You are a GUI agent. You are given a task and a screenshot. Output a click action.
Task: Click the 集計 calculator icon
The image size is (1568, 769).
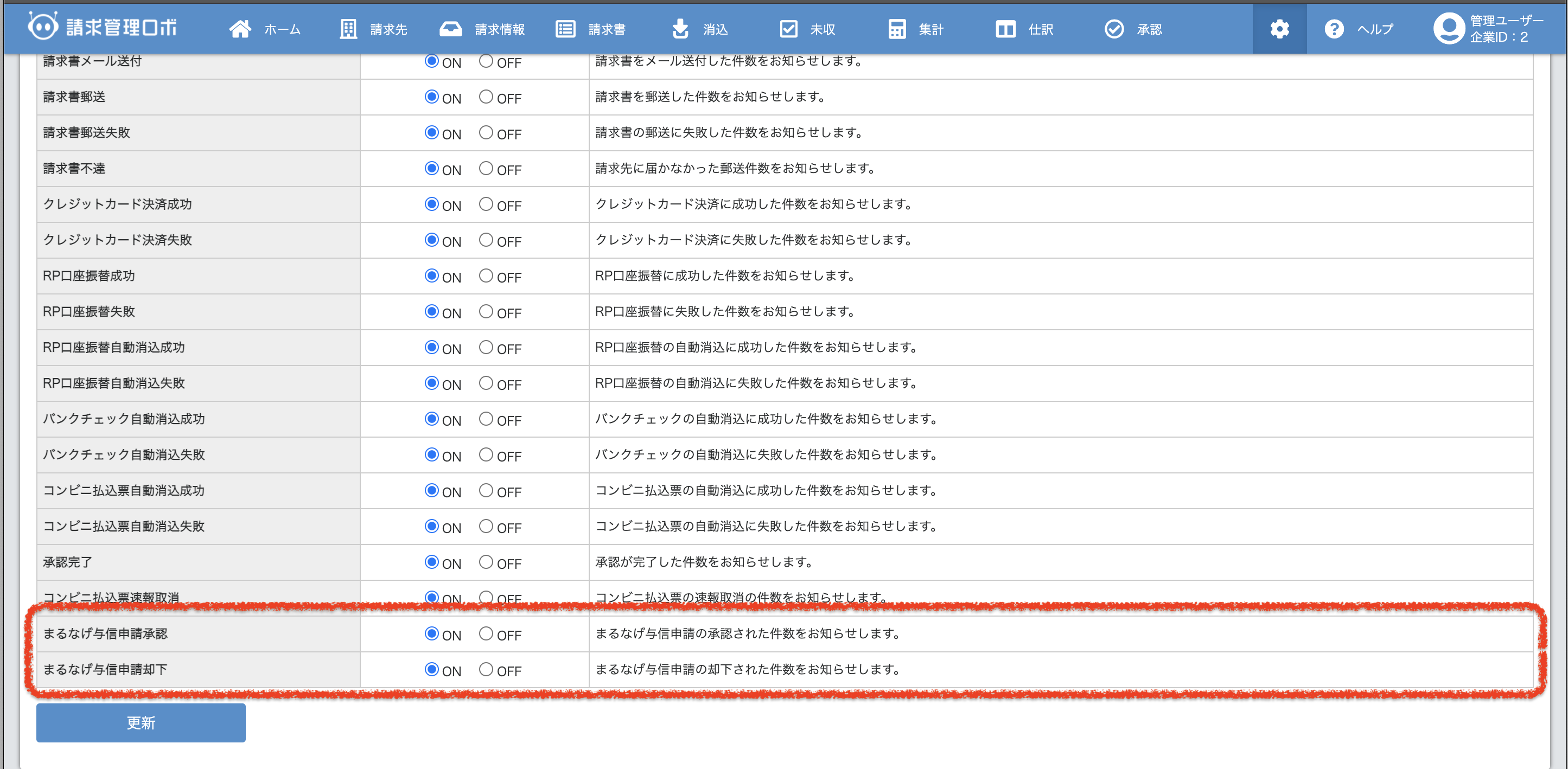tap(897, 29)
